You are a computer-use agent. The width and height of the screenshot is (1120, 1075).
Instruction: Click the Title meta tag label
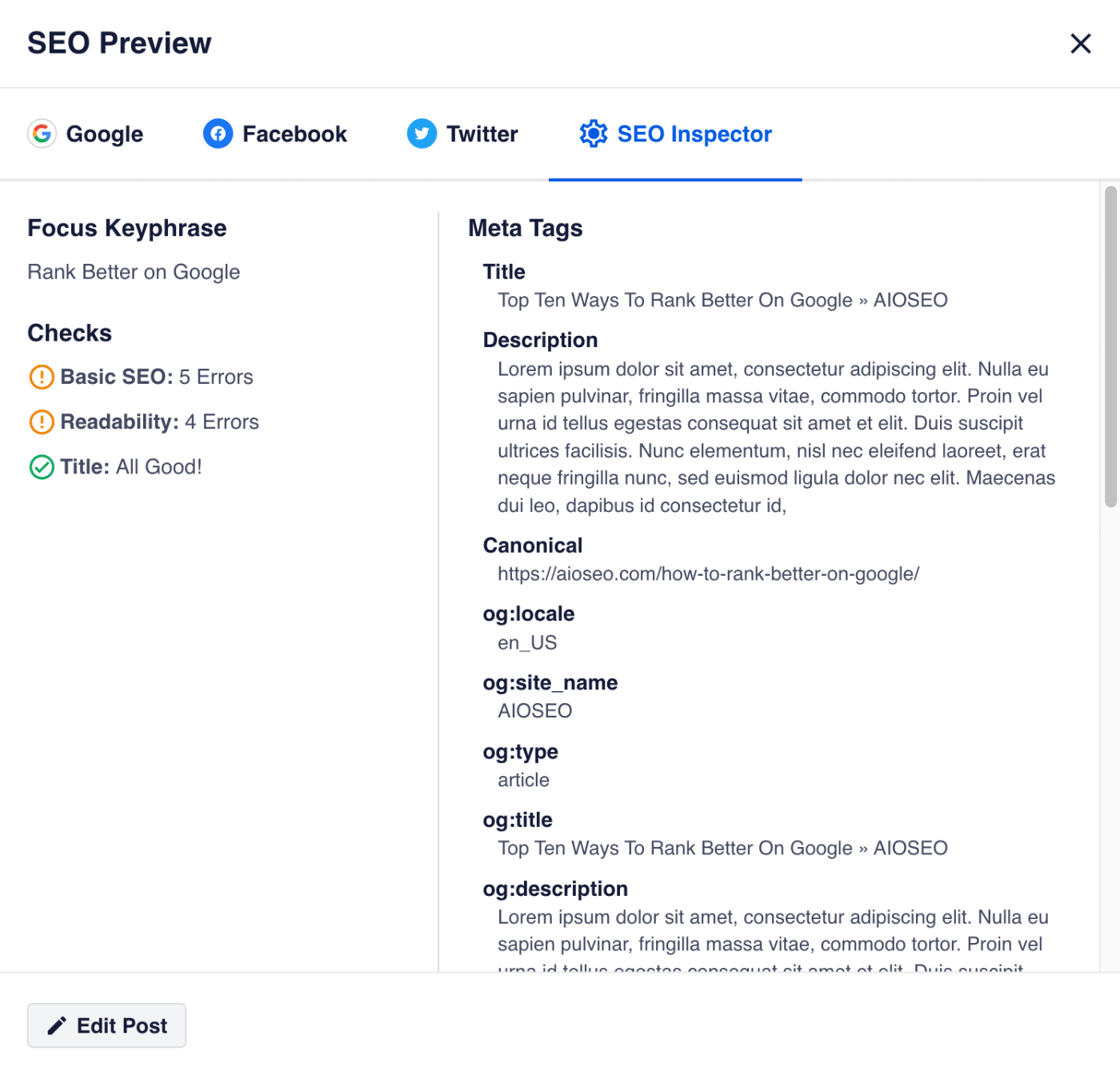pos(504,272)
